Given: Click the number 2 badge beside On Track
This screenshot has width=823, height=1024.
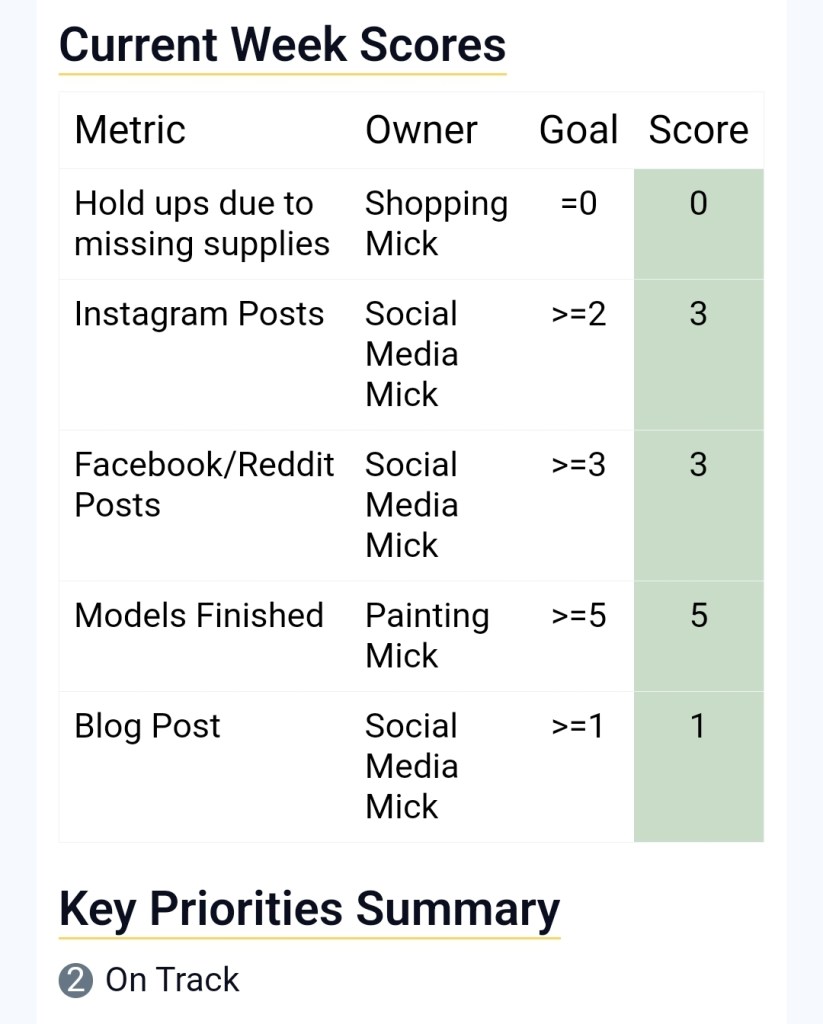Looking at the screenshot, I should tap(76, 981).
